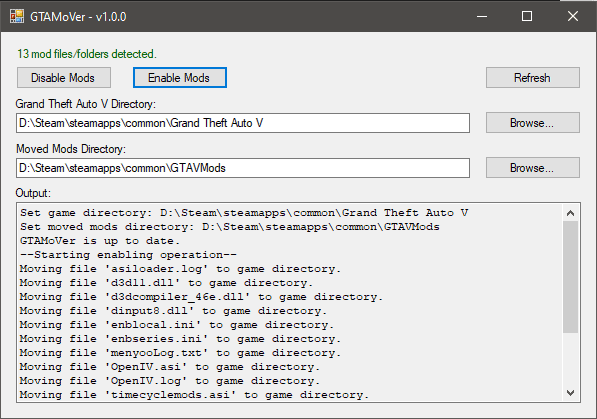Click the GTAMoVer v1.0.0 title bar text

coord(78,17)
